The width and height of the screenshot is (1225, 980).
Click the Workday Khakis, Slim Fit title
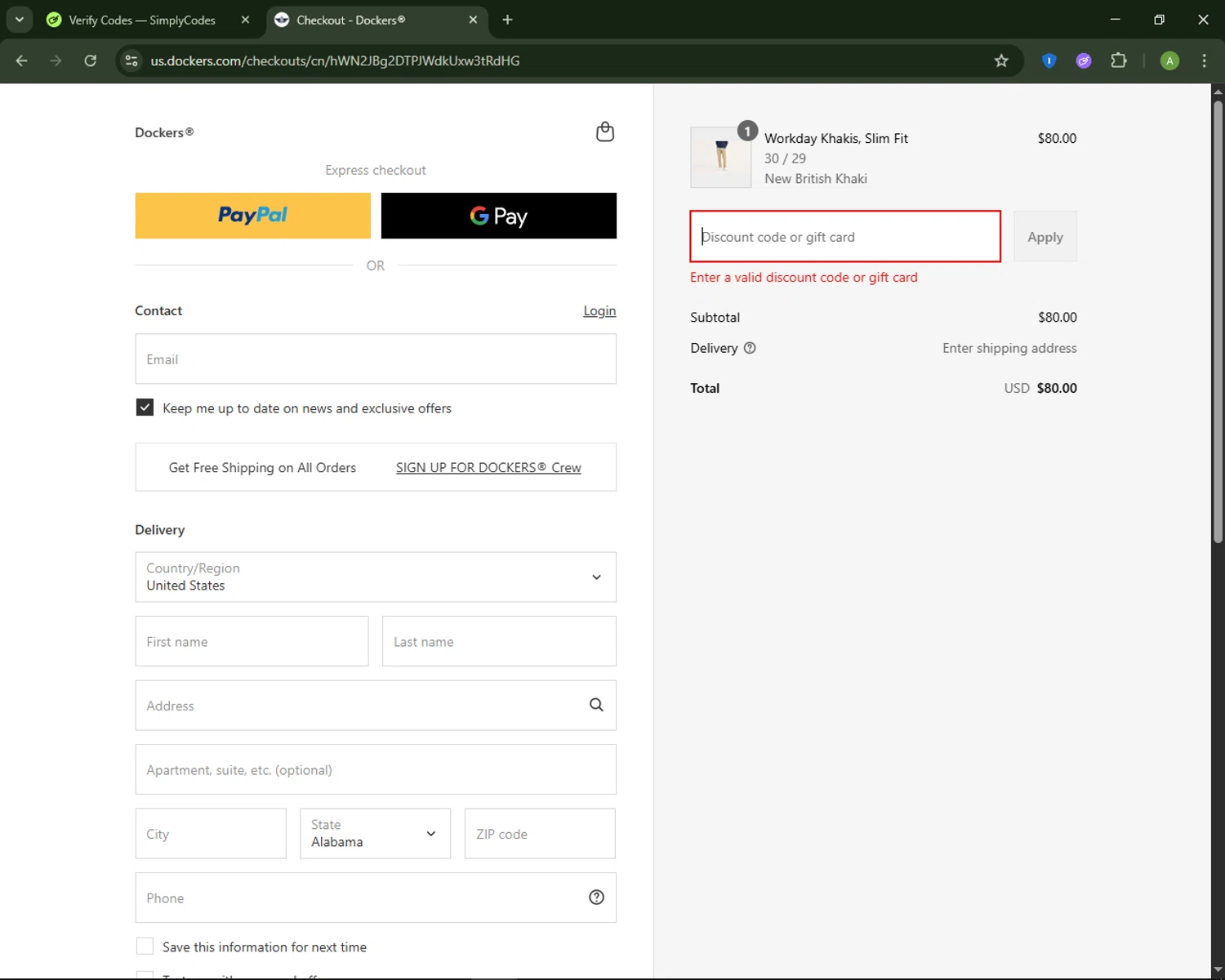point(836,139)
